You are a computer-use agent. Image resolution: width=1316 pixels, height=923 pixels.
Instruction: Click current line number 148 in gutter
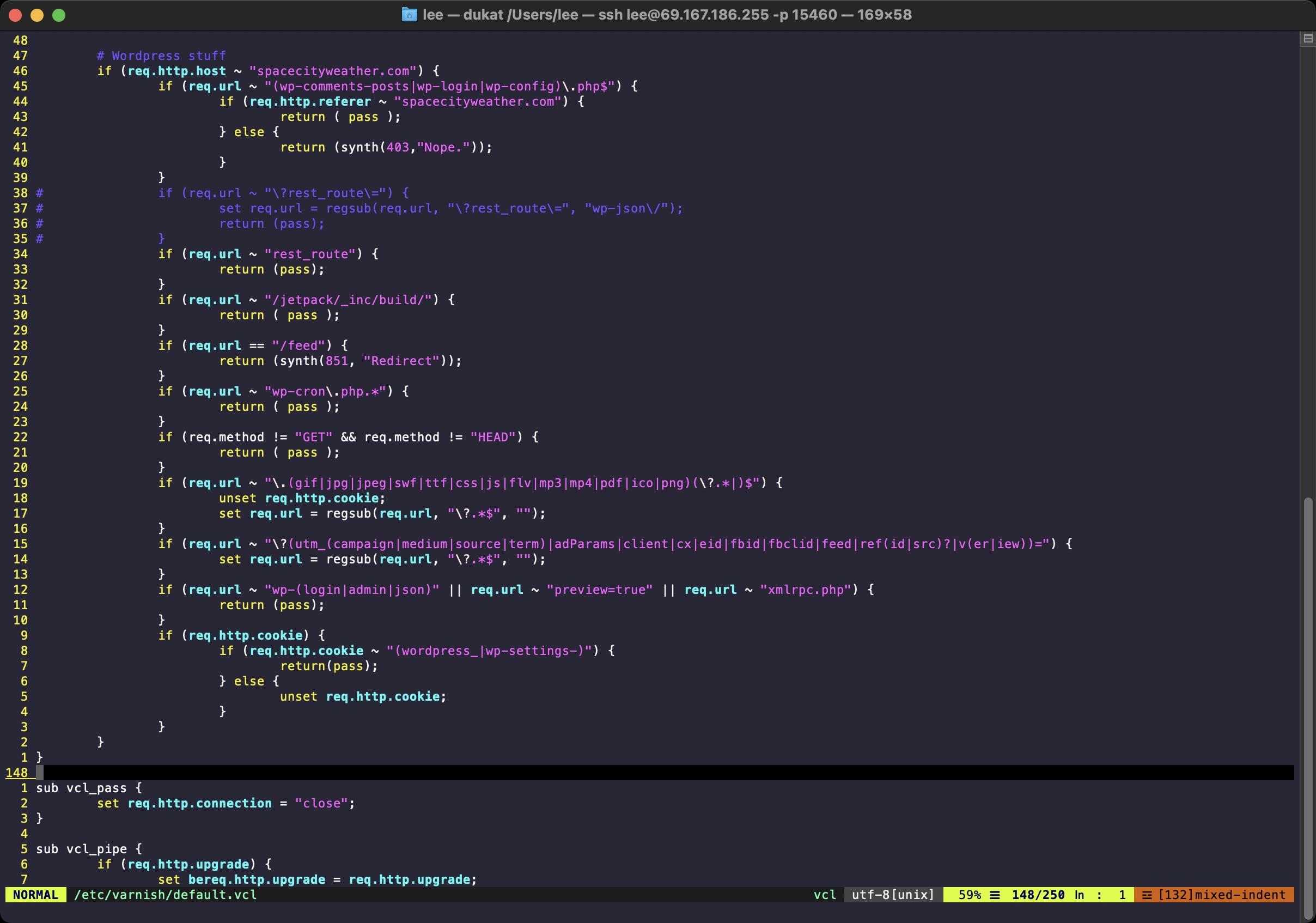tap(17, 773)
